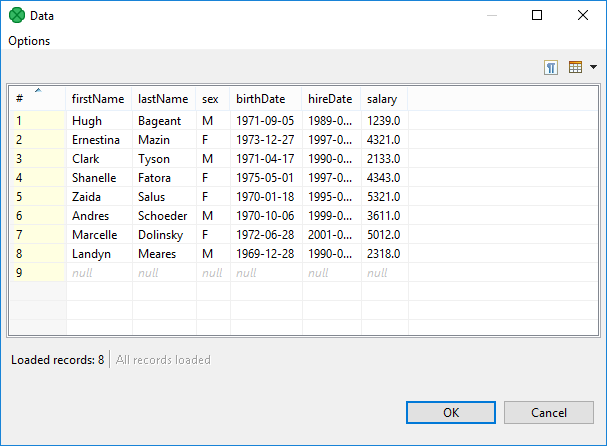The image size is (607, 446).
Task: Click the OK button
Action: 451,412
